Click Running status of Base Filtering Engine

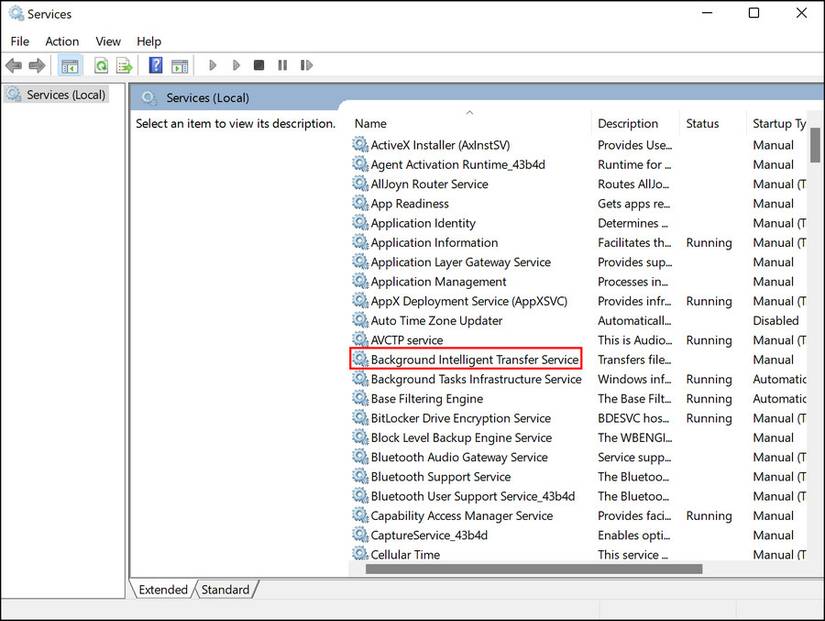pos(709,398)
